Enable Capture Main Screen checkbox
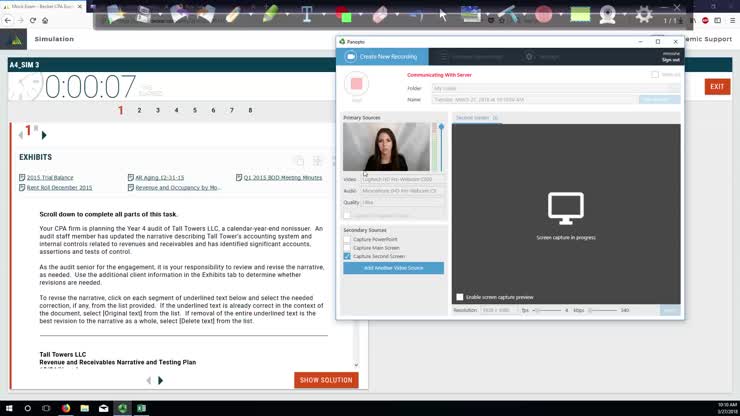The height and width of the screenshot is (416, 740). (347, 248)
